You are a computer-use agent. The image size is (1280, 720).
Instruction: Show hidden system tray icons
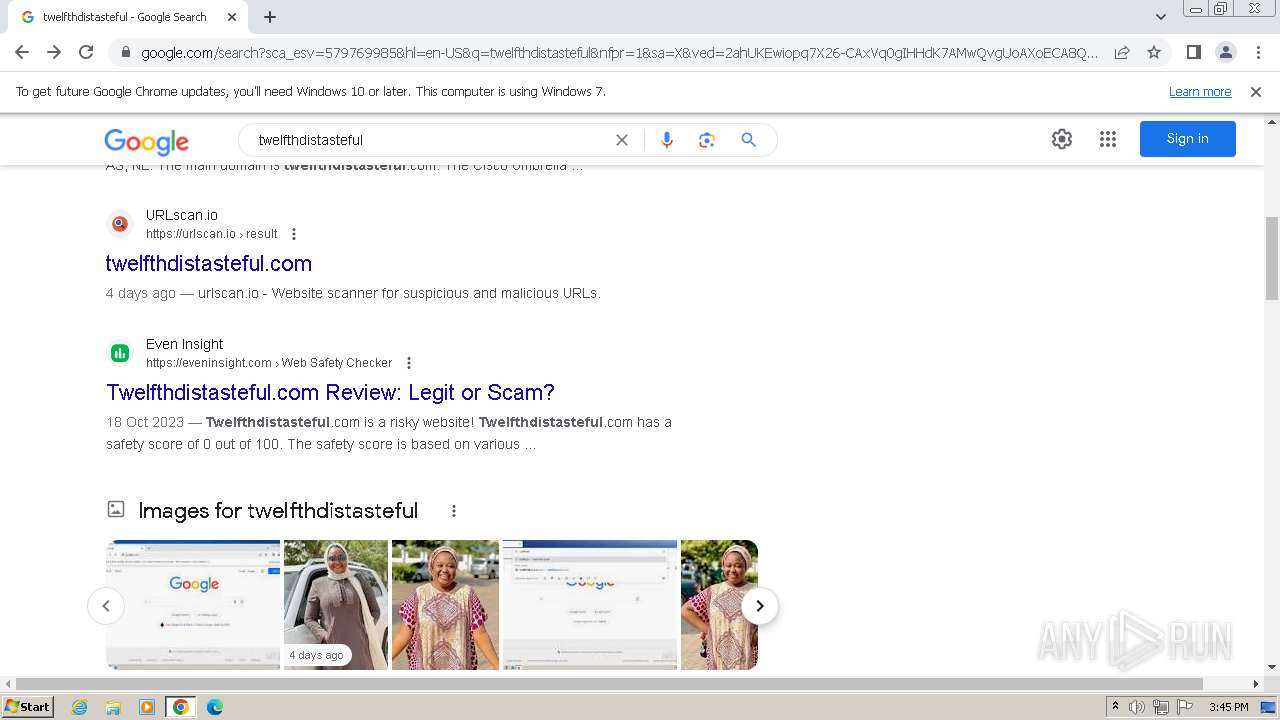1115,707
